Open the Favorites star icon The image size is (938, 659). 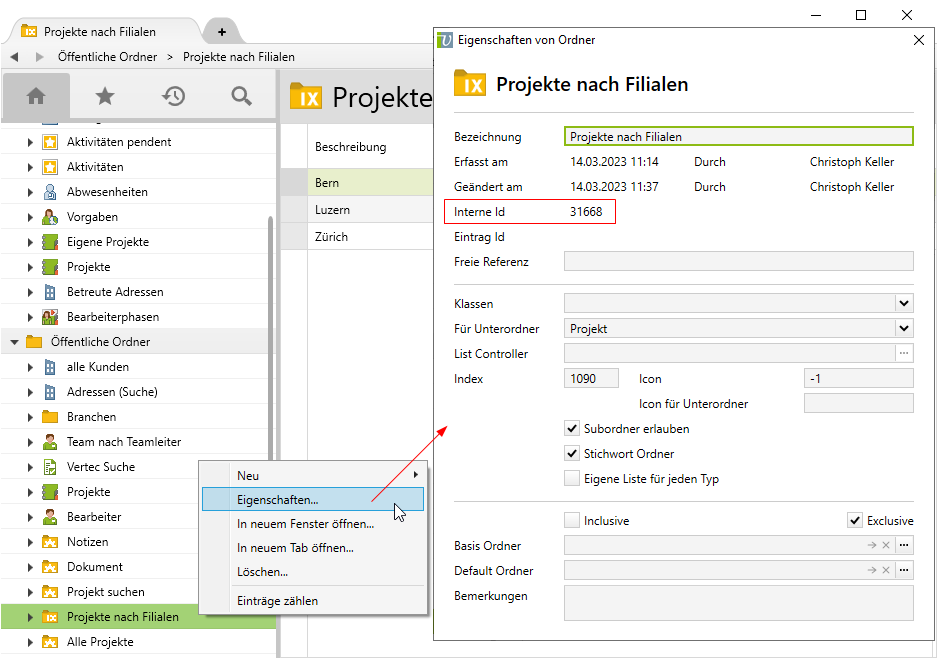pyautogui.click(x=105, y=96)
